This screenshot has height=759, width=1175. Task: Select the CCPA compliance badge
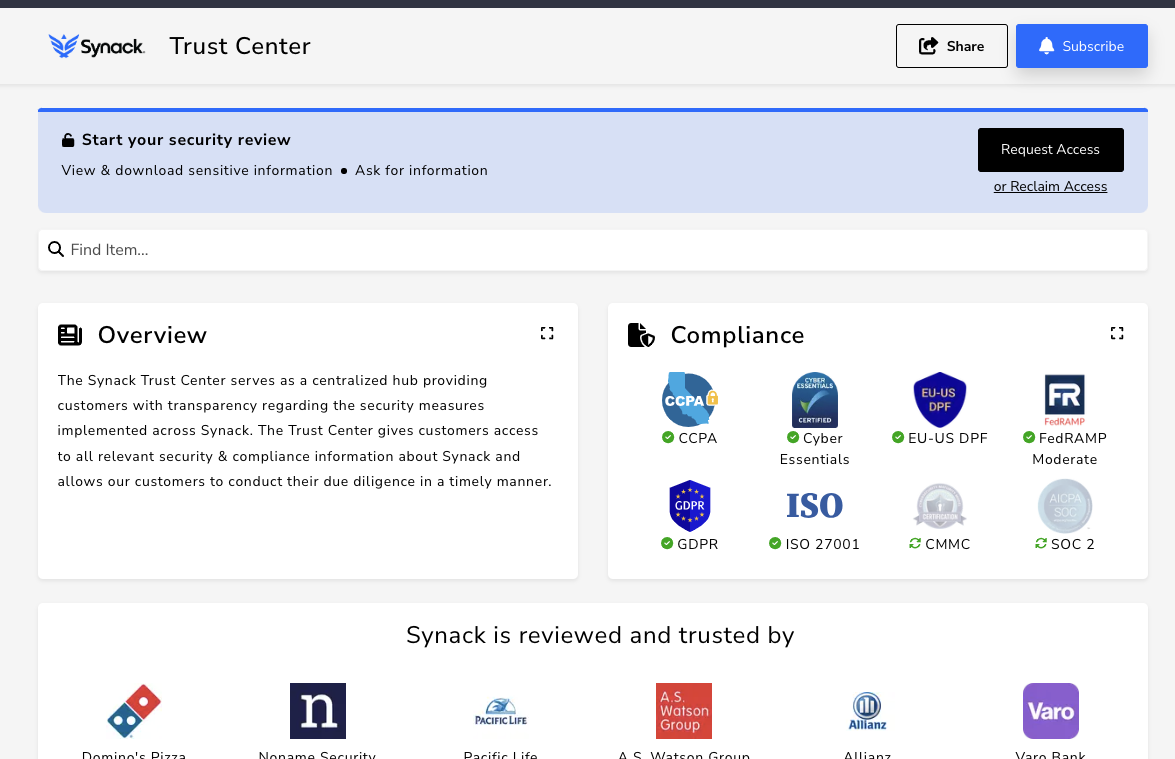click(x=689, y=400)
